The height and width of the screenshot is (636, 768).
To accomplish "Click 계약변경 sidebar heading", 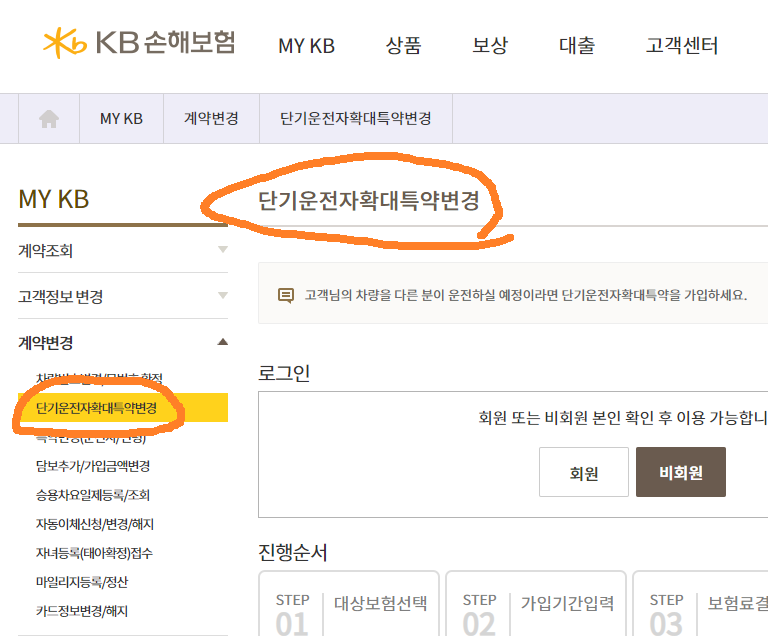I will click(46, 342).
